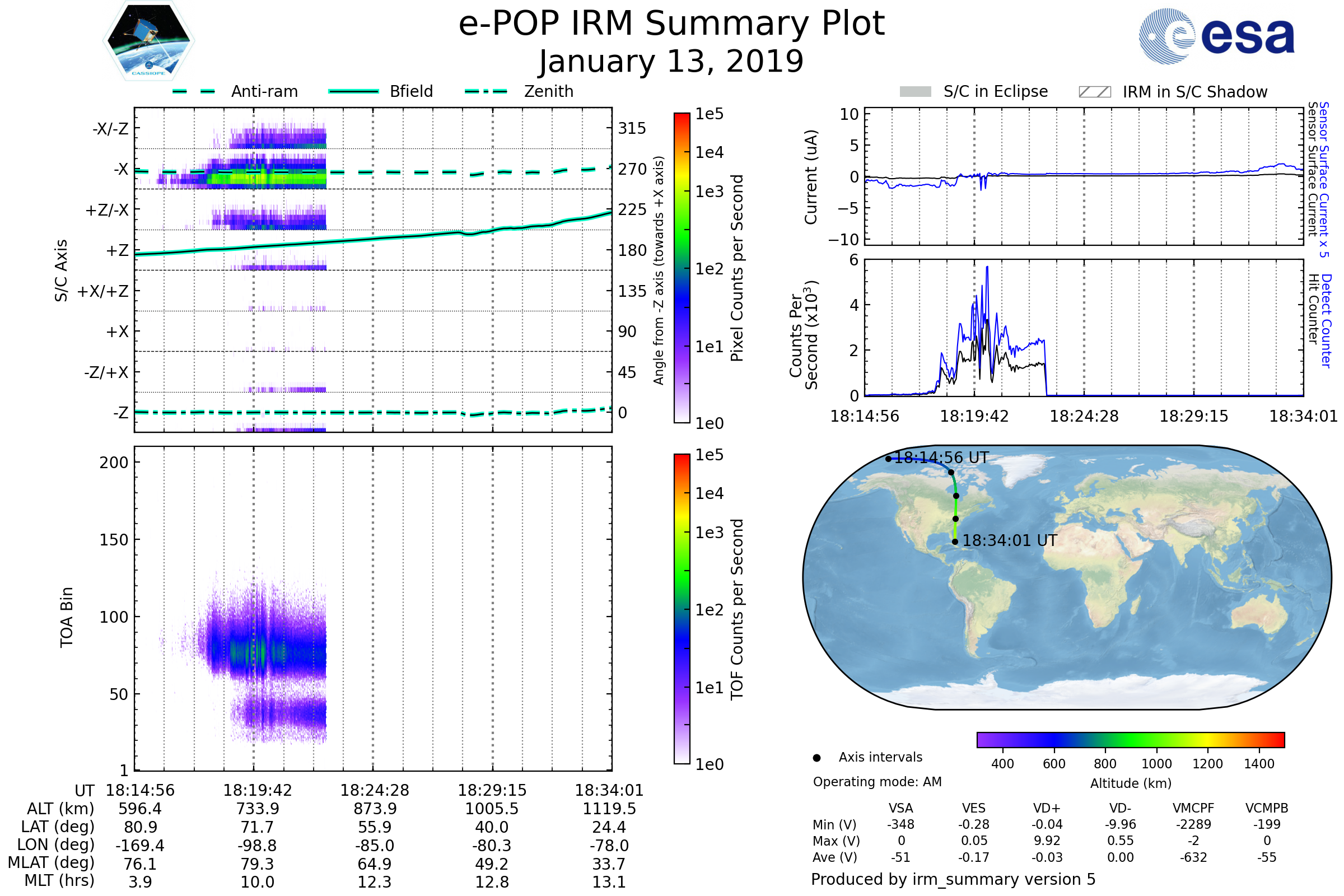The height and width of the screenshot is (896, 1344).
Task: Click the 18:34:01 UT track end label
Action: 1010,540
